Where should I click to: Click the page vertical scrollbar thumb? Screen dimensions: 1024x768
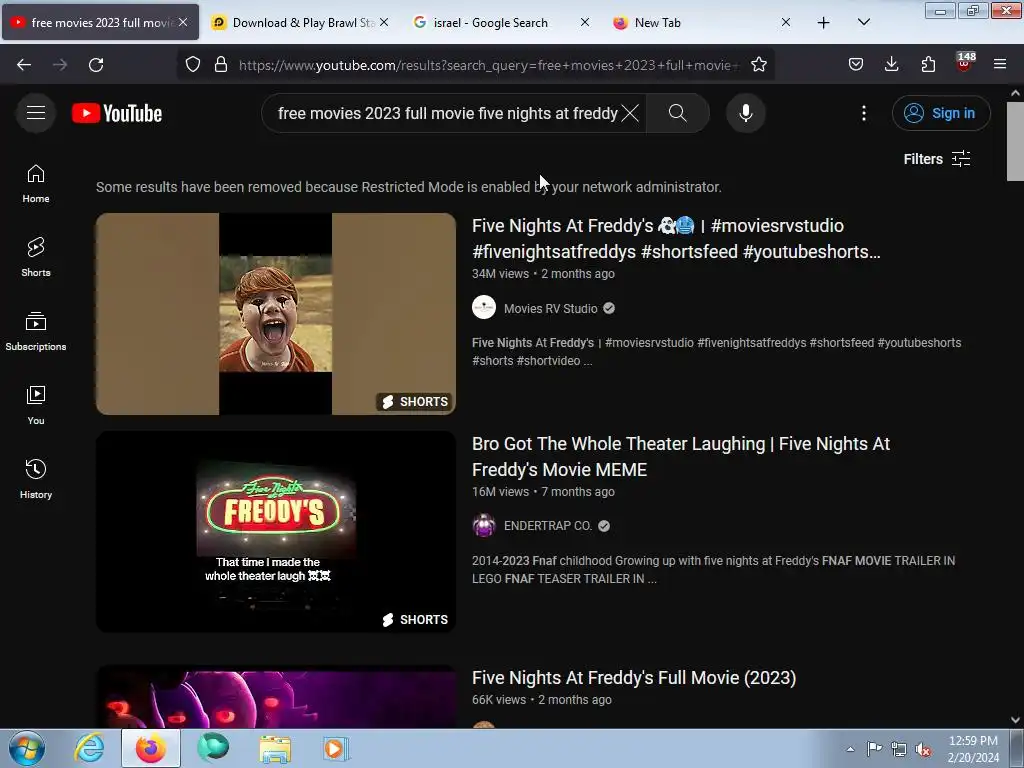tap(1015, 141)
